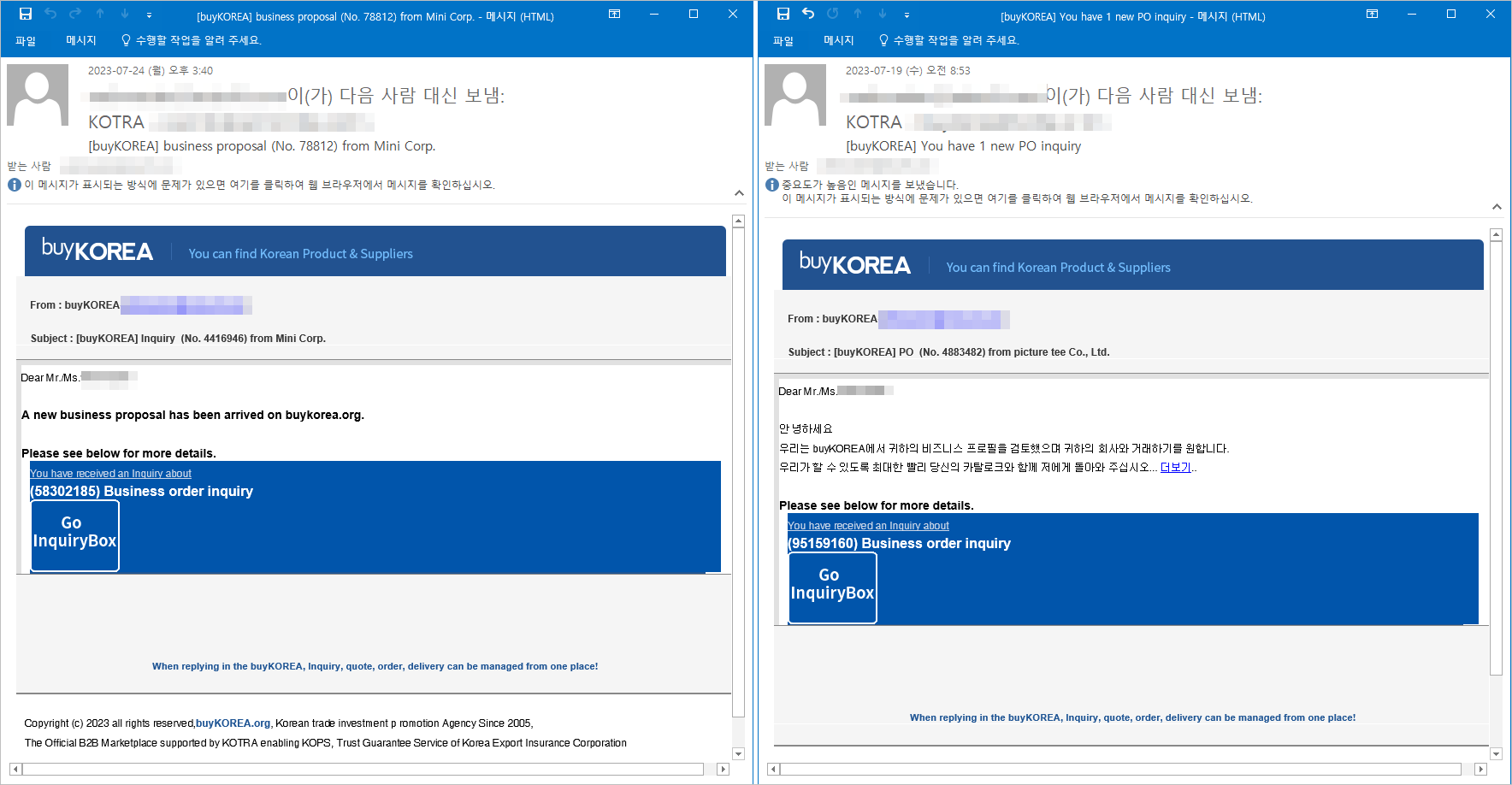Click info icon beside right message's importance notice
This screenshot has width=1512, height=785.
click(x=772, y=185)
